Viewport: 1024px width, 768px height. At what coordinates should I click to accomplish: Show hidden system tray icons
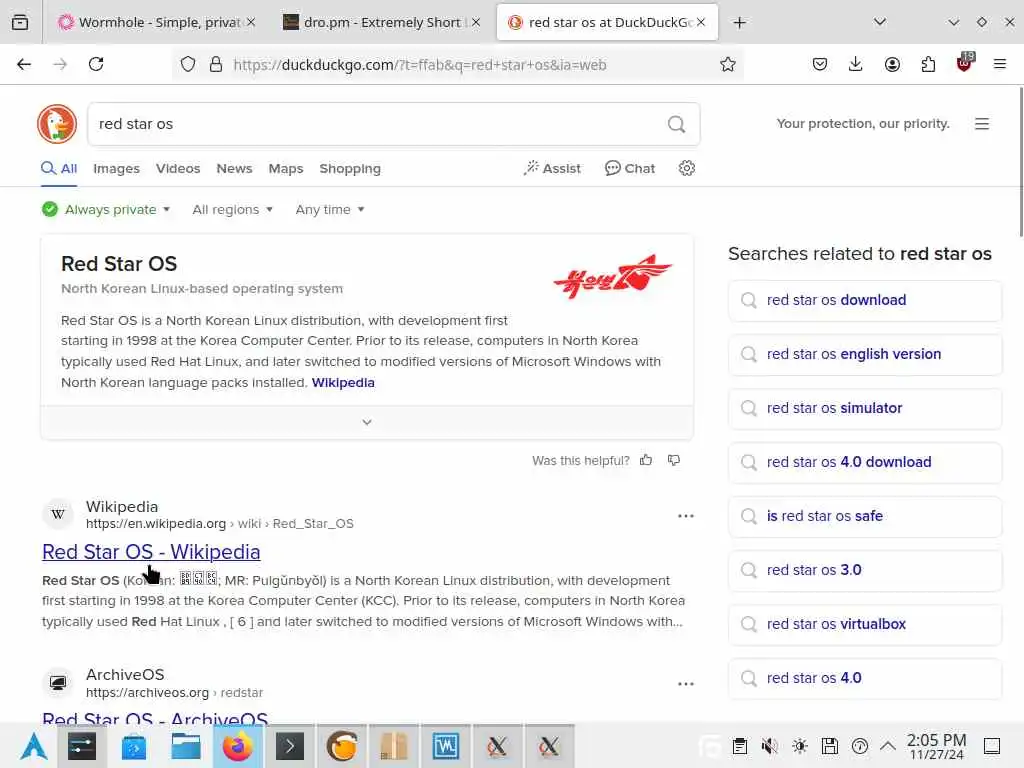[888, 746]
